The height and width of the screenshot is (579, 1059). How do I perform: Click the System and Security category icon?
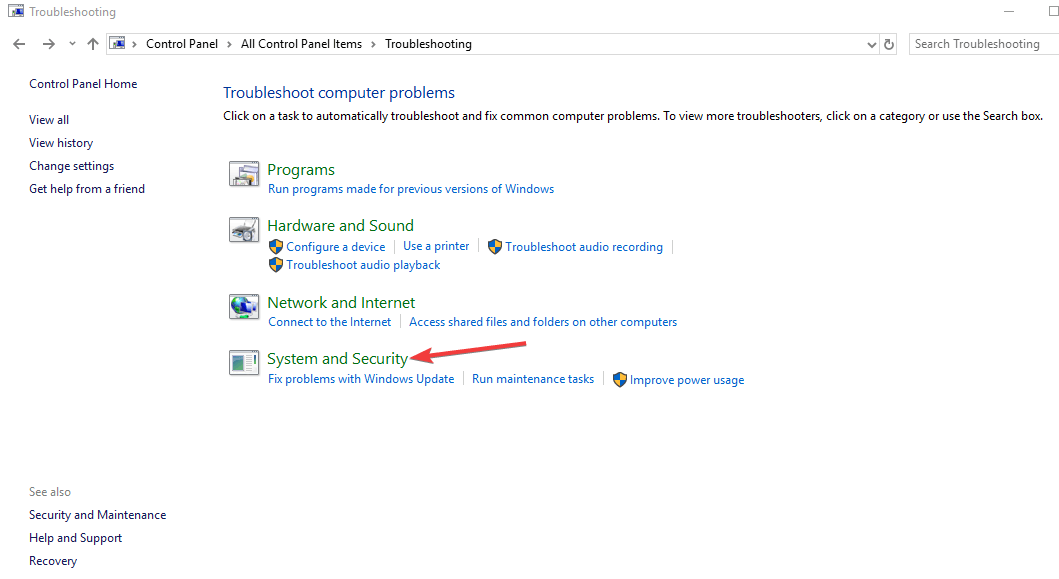pyautogui.click(x=244, y=363)
